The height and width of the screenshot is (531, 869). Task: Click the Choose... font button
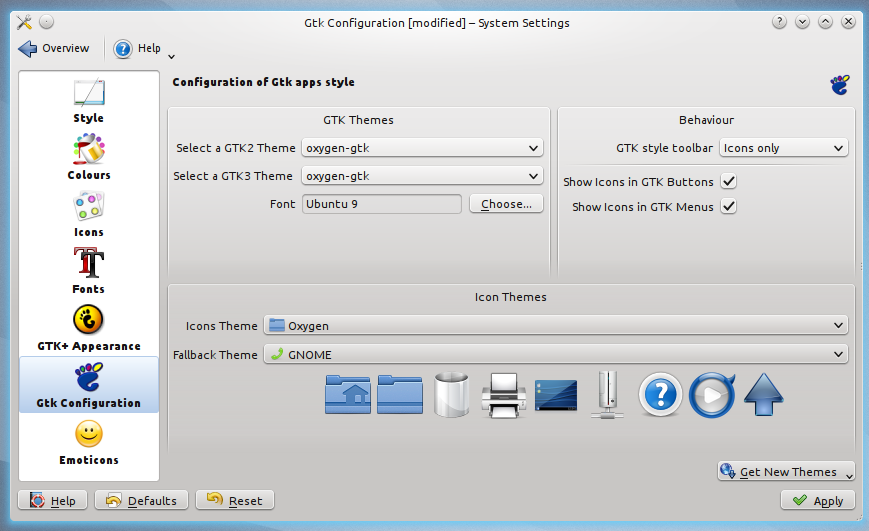coord(506,204)
